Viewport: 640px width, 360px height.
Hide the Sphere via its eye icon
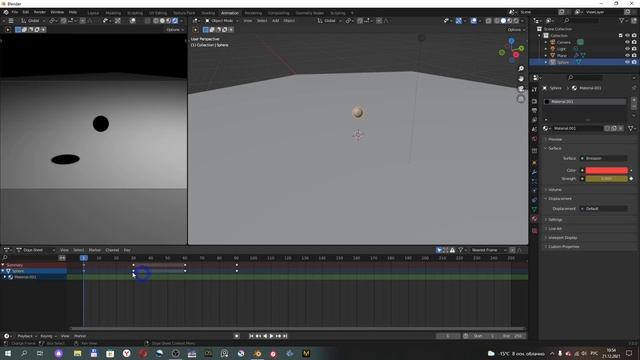click(x=627, y=62)
